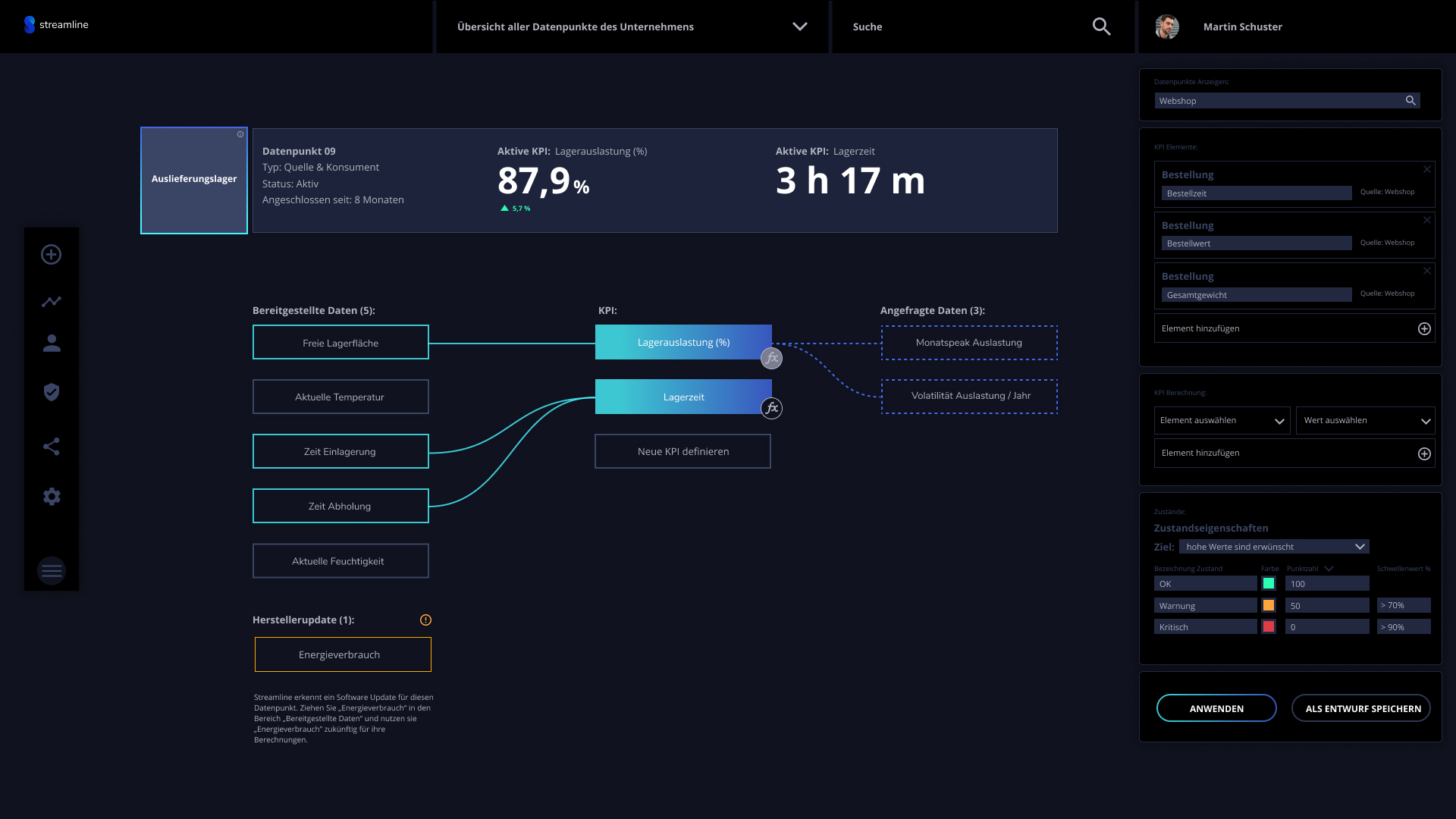Click the share icon in sidebar

tap(52, 447)
